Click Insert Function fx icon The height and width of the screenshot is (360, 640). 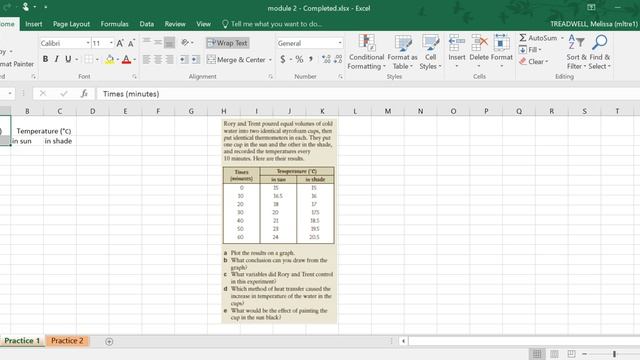[84, 94]
